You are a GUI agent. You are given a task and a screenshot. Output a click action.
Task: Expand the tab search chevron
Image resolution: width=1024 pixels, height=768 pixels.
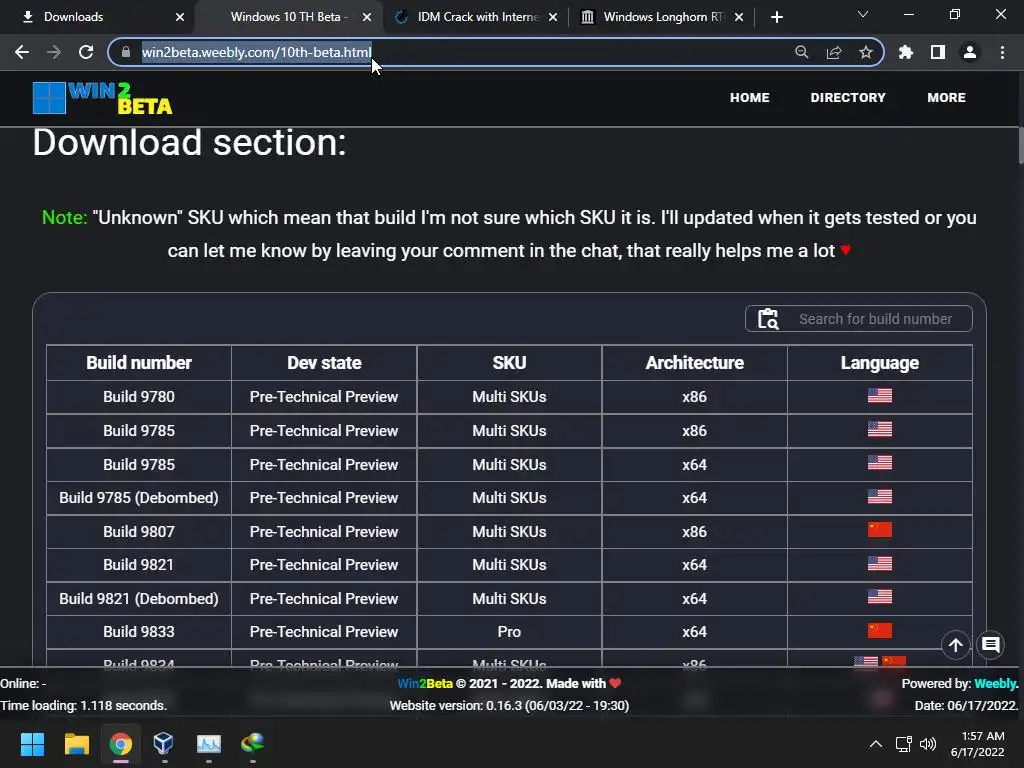pos(863,14)
